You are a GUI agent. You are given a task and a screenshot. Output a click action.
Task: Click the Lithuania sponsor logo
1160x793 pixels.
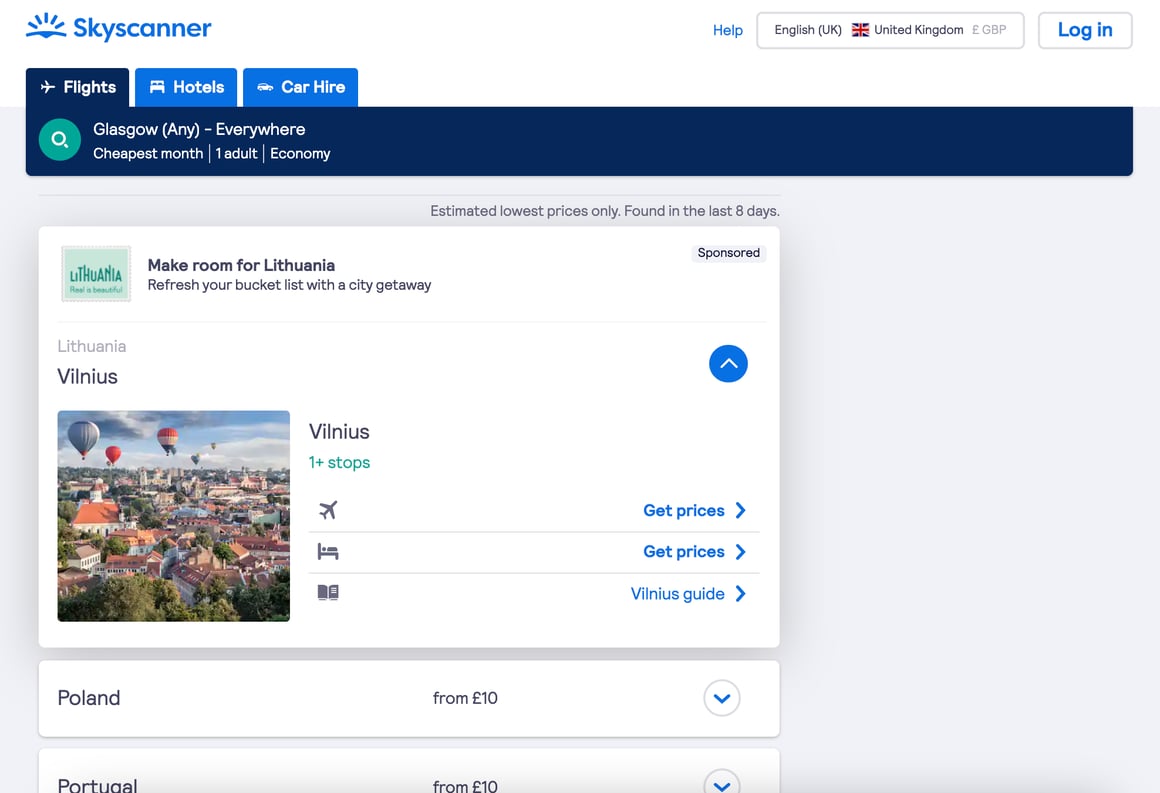[x=96, y=274]
